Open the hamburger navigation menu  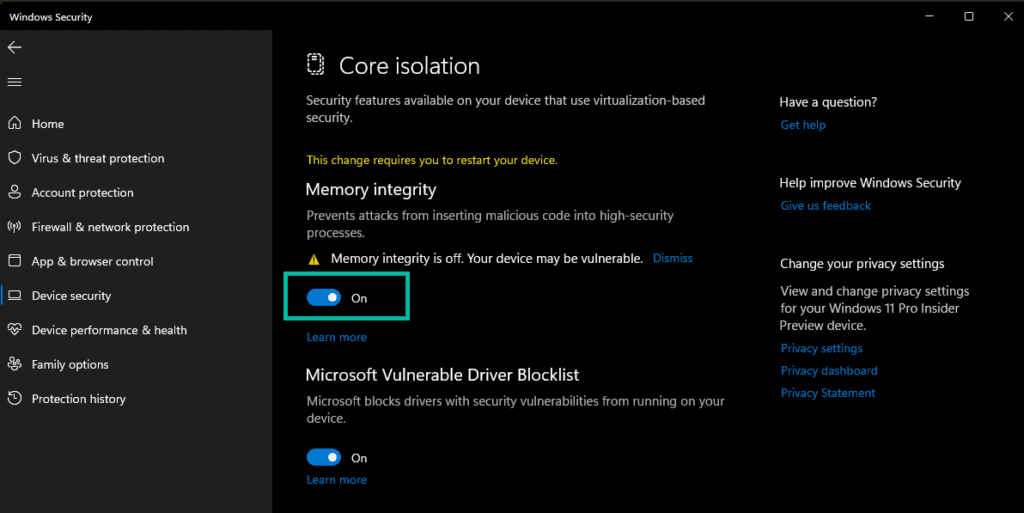(14, 82)
